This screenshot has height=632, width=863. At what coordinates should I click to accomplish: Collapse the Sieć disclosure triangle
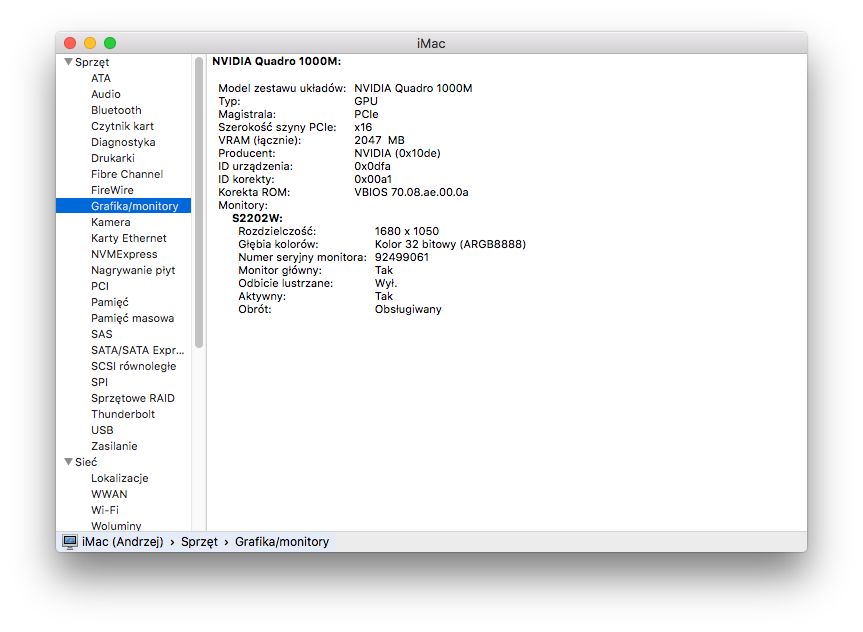tap(68, 462)
